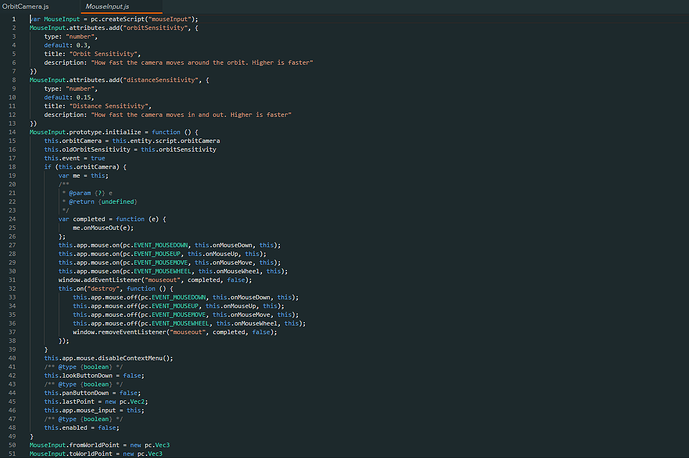Place cursor on "distanceSensitivity" string in line 8

pyautogui.click(x=162, y=80)
